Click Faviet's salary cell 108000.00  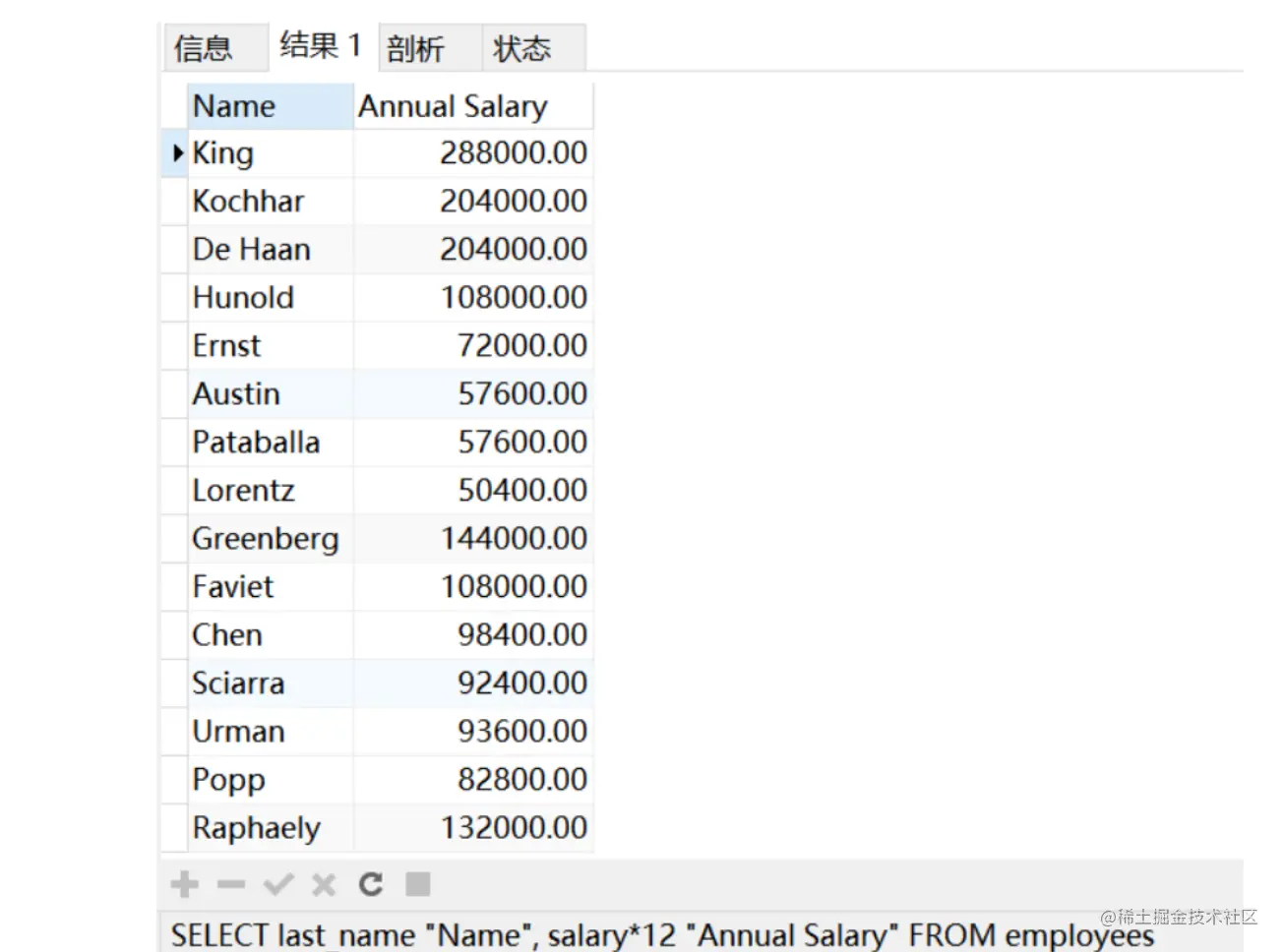pos(473,587)
